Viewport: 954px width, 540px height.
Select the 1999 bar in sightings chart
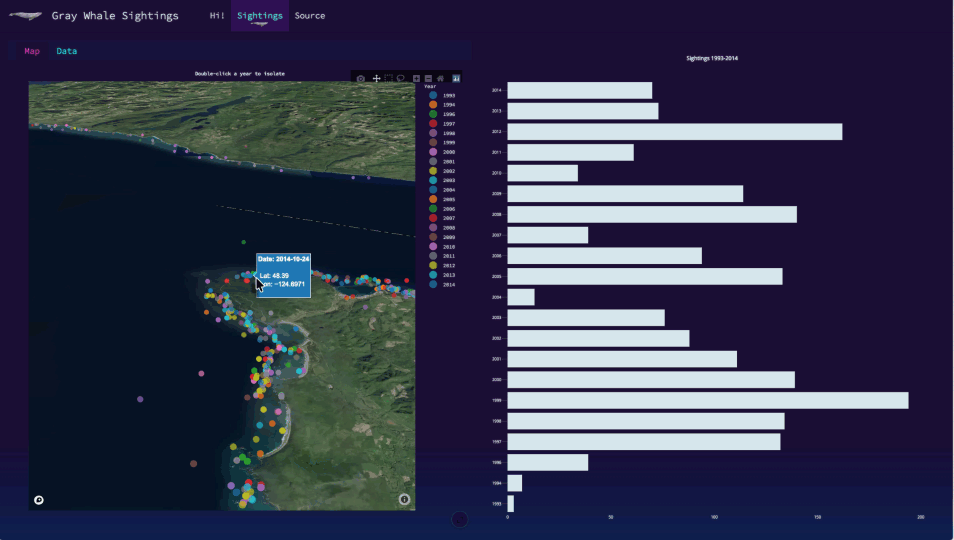(707, 400)
